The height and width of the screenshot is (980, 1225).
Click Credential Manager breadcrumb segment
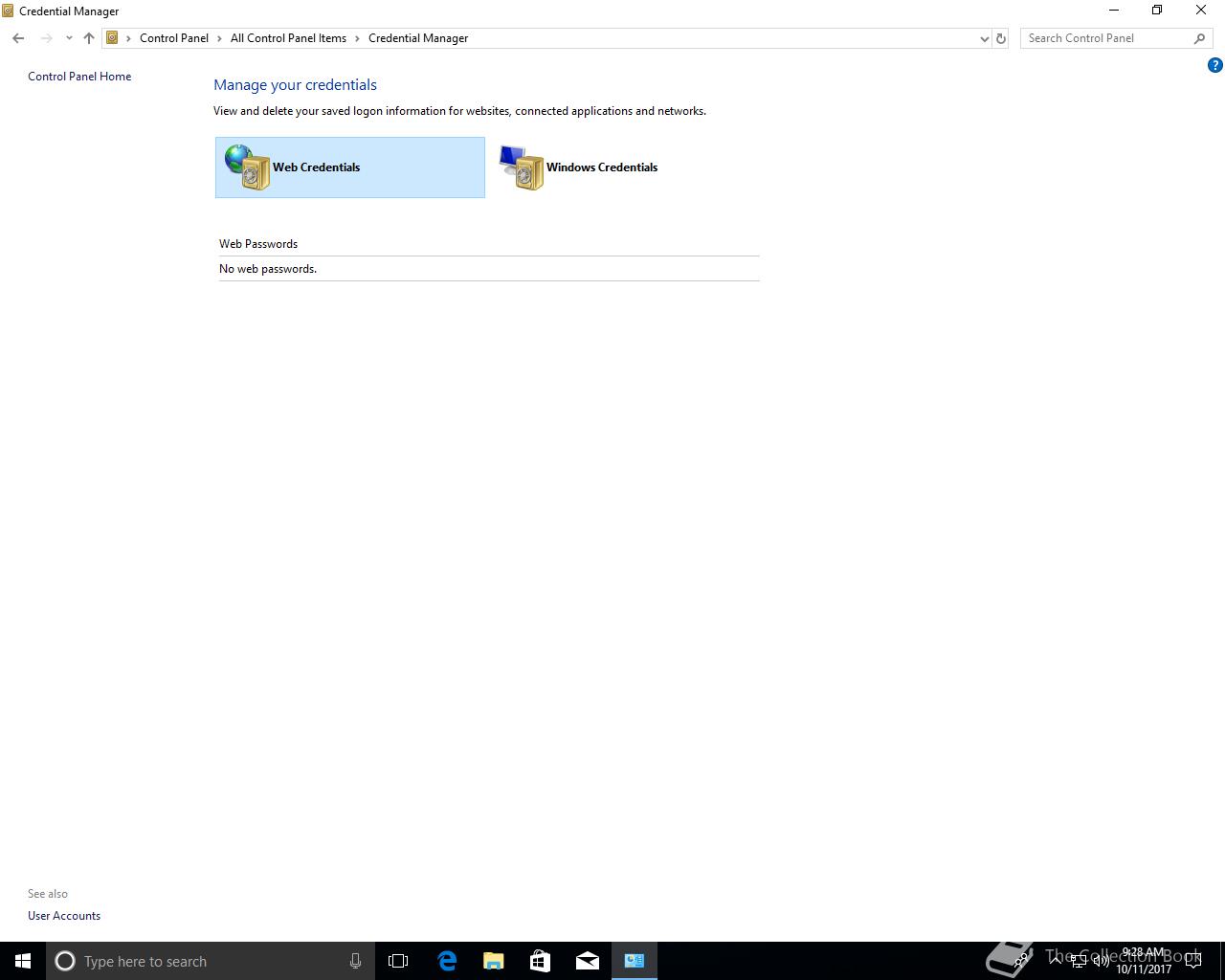coord(418,38)
